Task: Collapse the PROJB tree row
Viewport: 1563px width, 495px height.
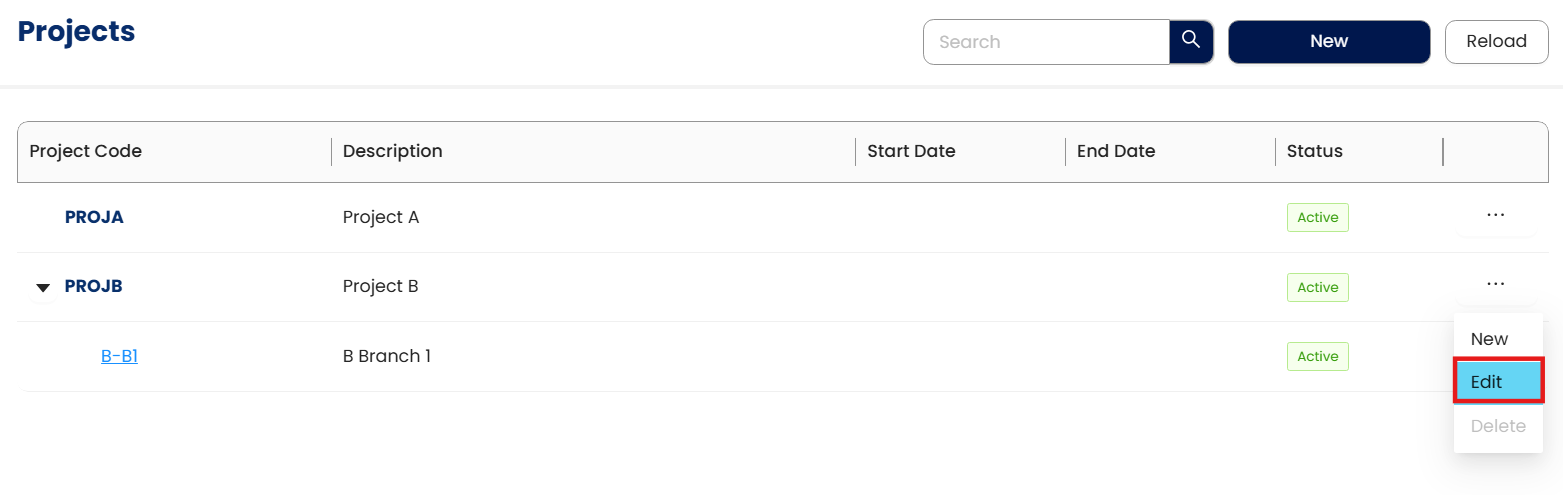Action: click(43, 288)
